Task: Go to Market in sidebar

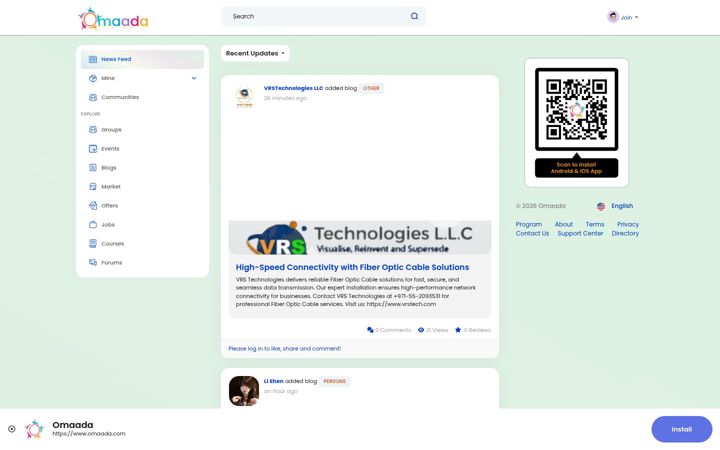Action: tap(142, 187)
